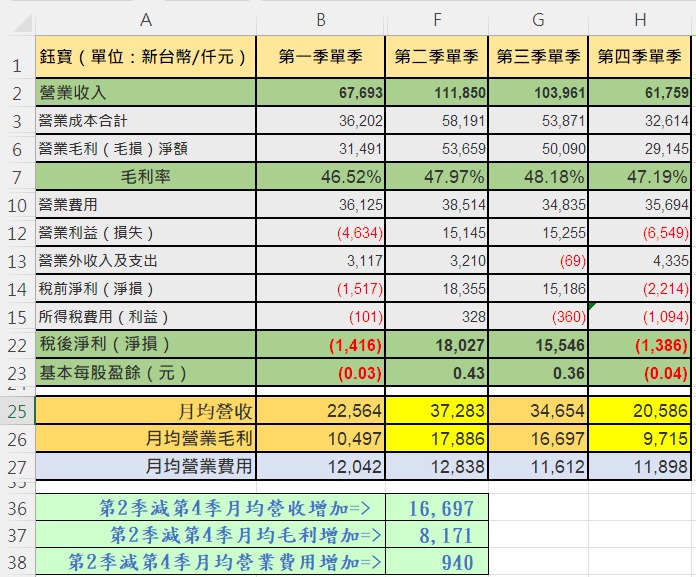Screen dimensions: 696x577
Task: Select gross margin 47.97%
Action: click(x=437, y=177)
